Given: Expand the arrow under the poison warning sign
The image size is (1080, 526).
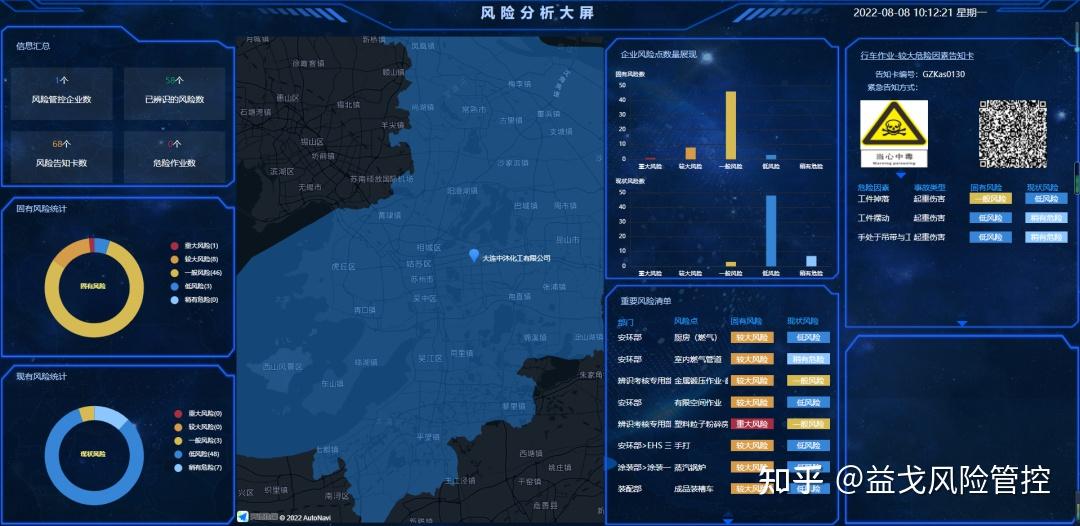Looking at the screenshot, I should click(x=900, y=176).
